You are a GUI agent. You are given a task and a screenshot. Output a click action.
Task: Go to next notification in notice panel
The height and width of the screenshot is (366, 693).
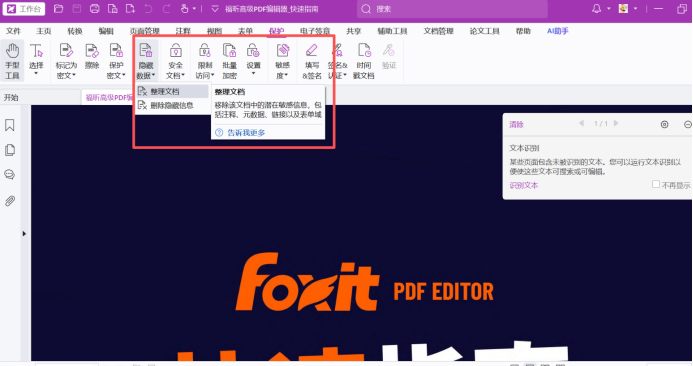616,123
